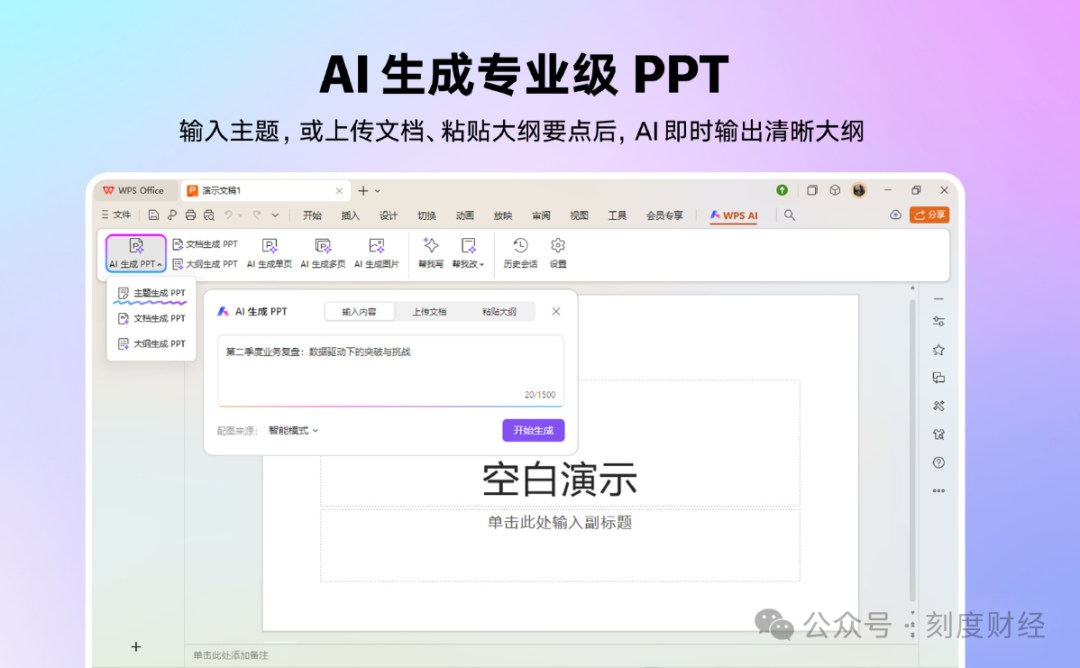Screen dimensions: 1080x668
Task: Switch to the 上传文档 tab in dialog
Action: (x=430, y=311)
